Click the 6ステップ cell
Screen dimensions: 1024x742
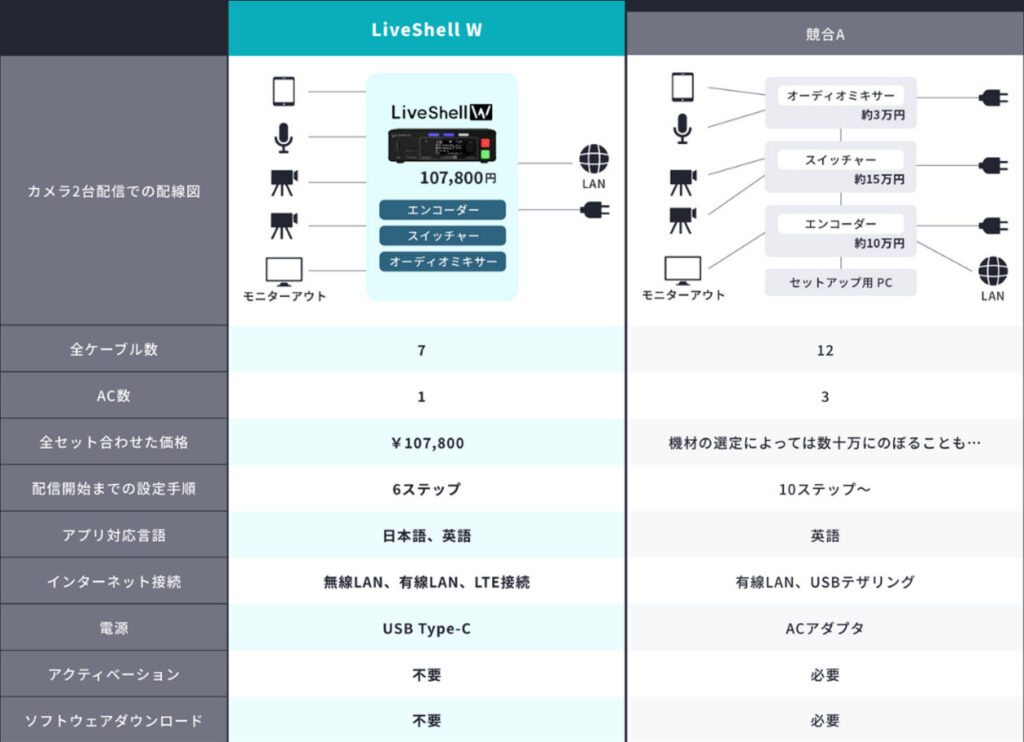click(x=426, y=489)
